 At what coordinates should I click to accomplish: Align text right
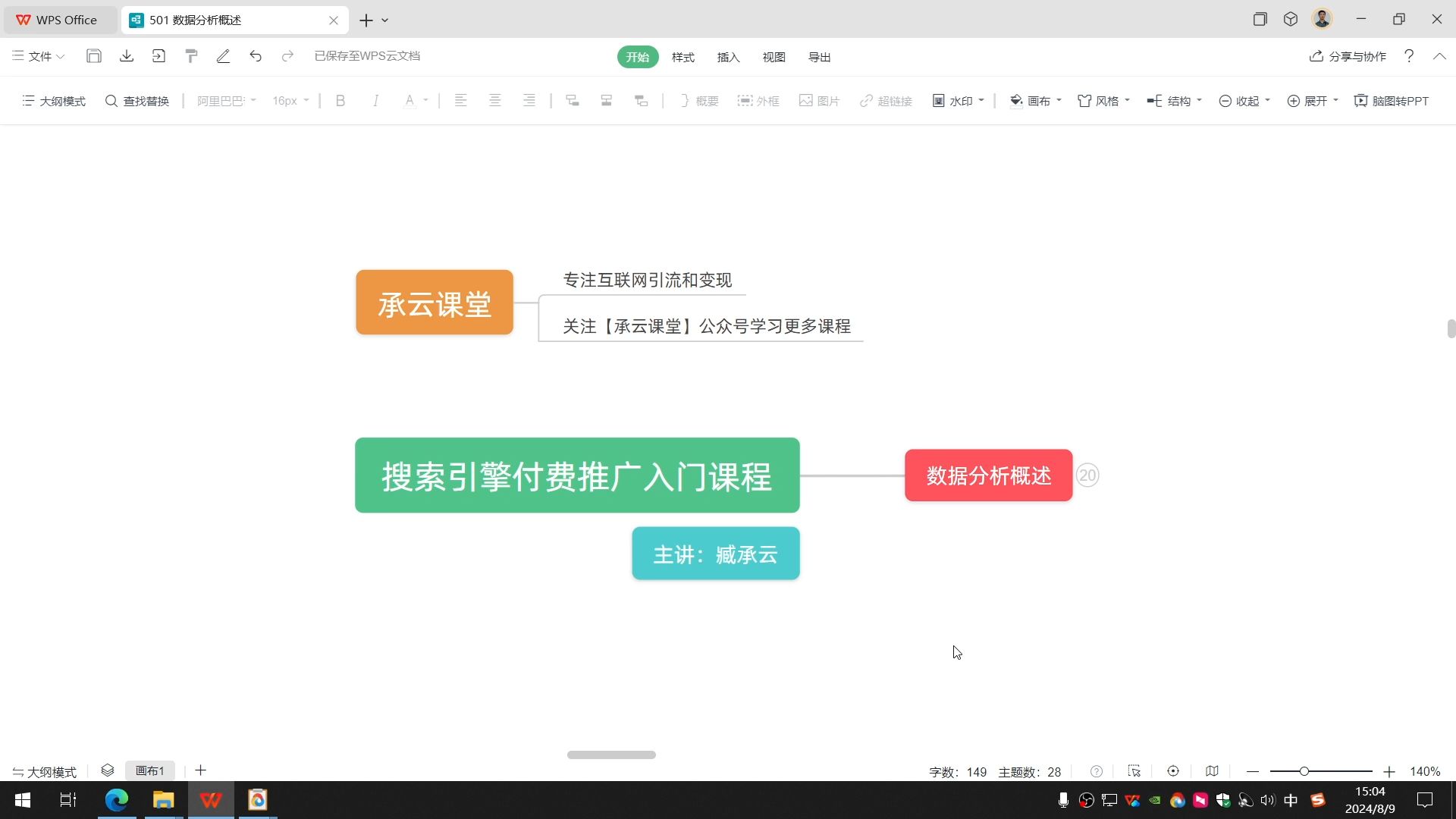[529, 101]
